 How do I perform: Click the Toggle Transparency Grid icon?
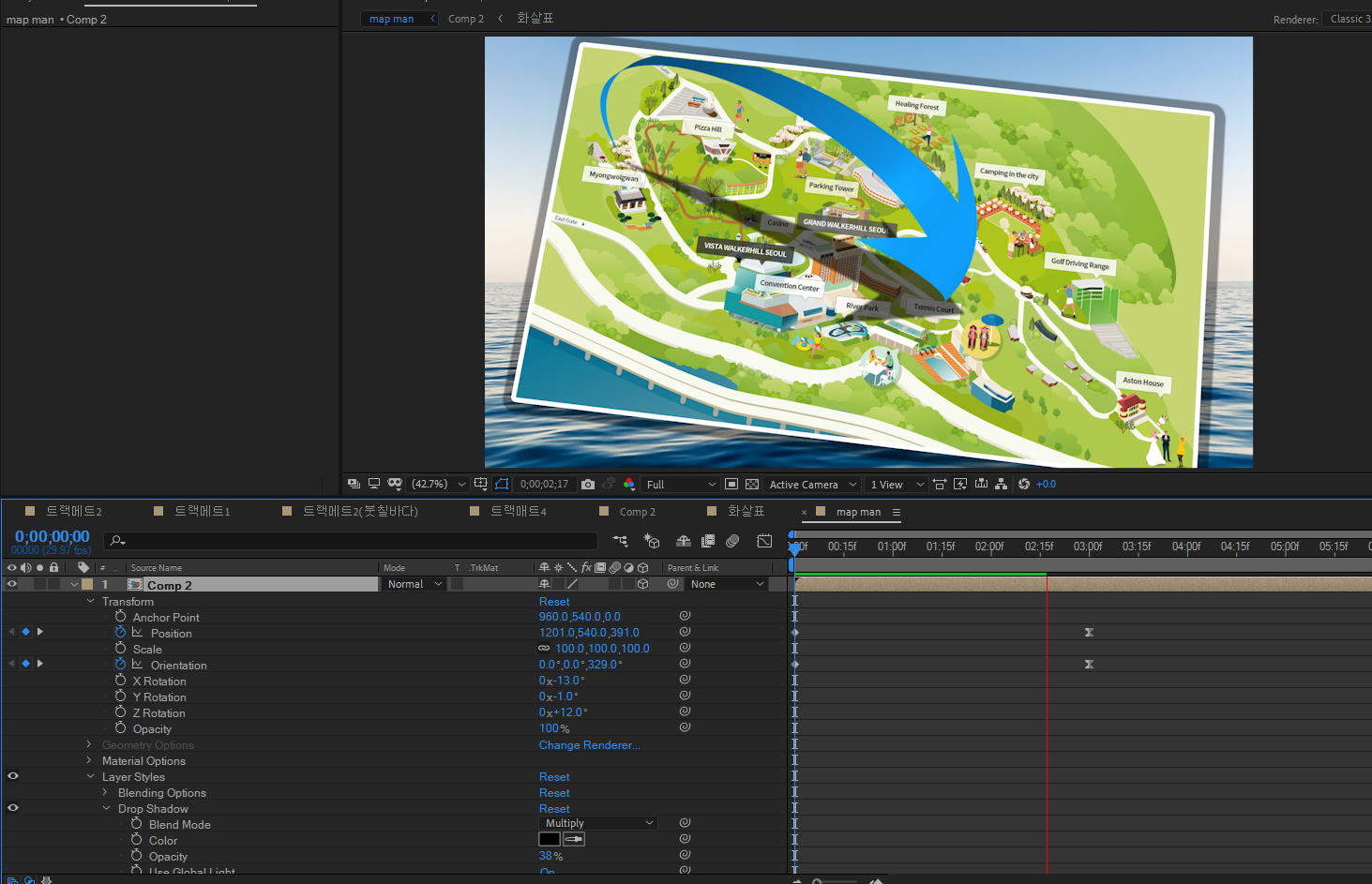752,485
